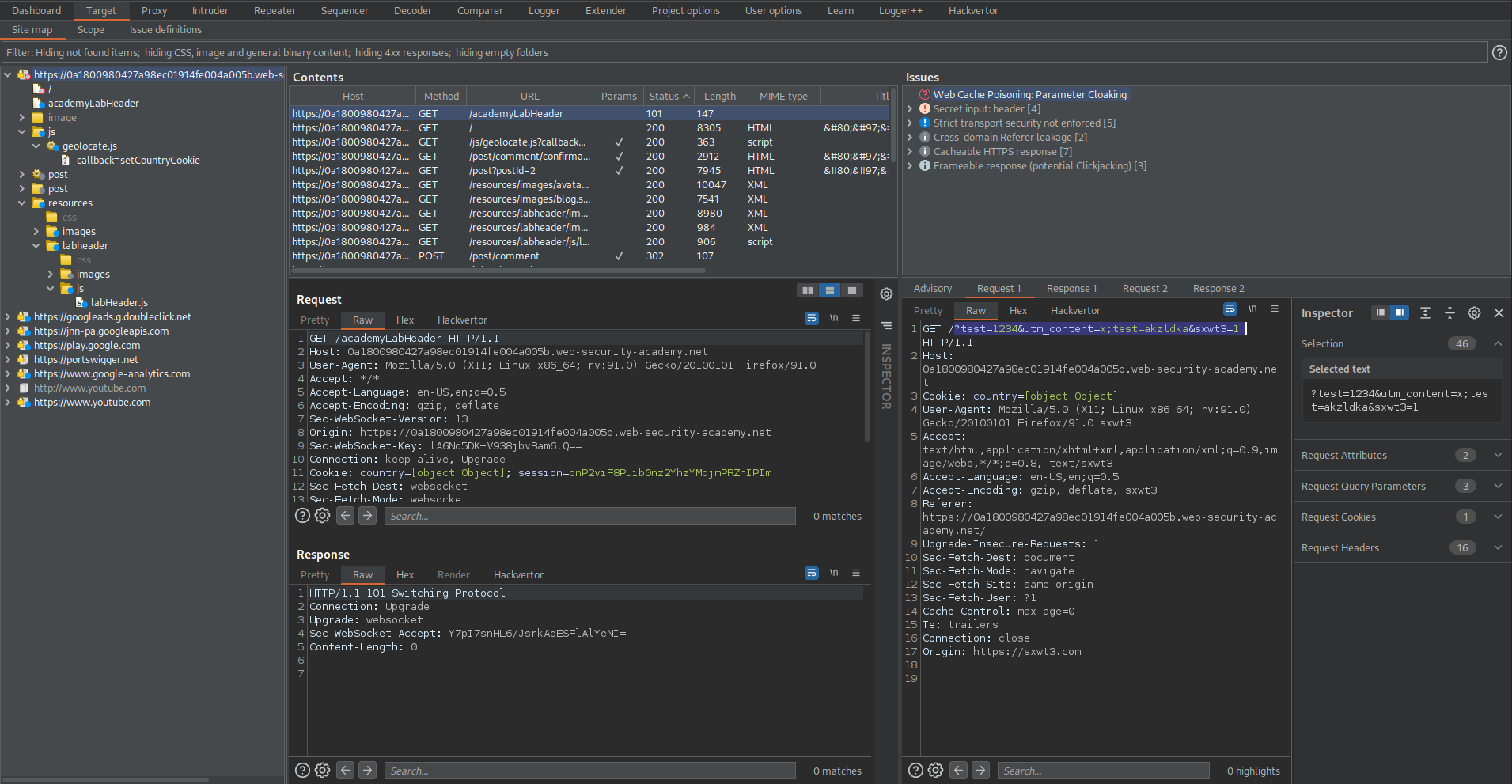The width and height of the screenshot is (1512, 784).
Task: Toggle word wrap in Request panel
Action: [x=812, y=318]
